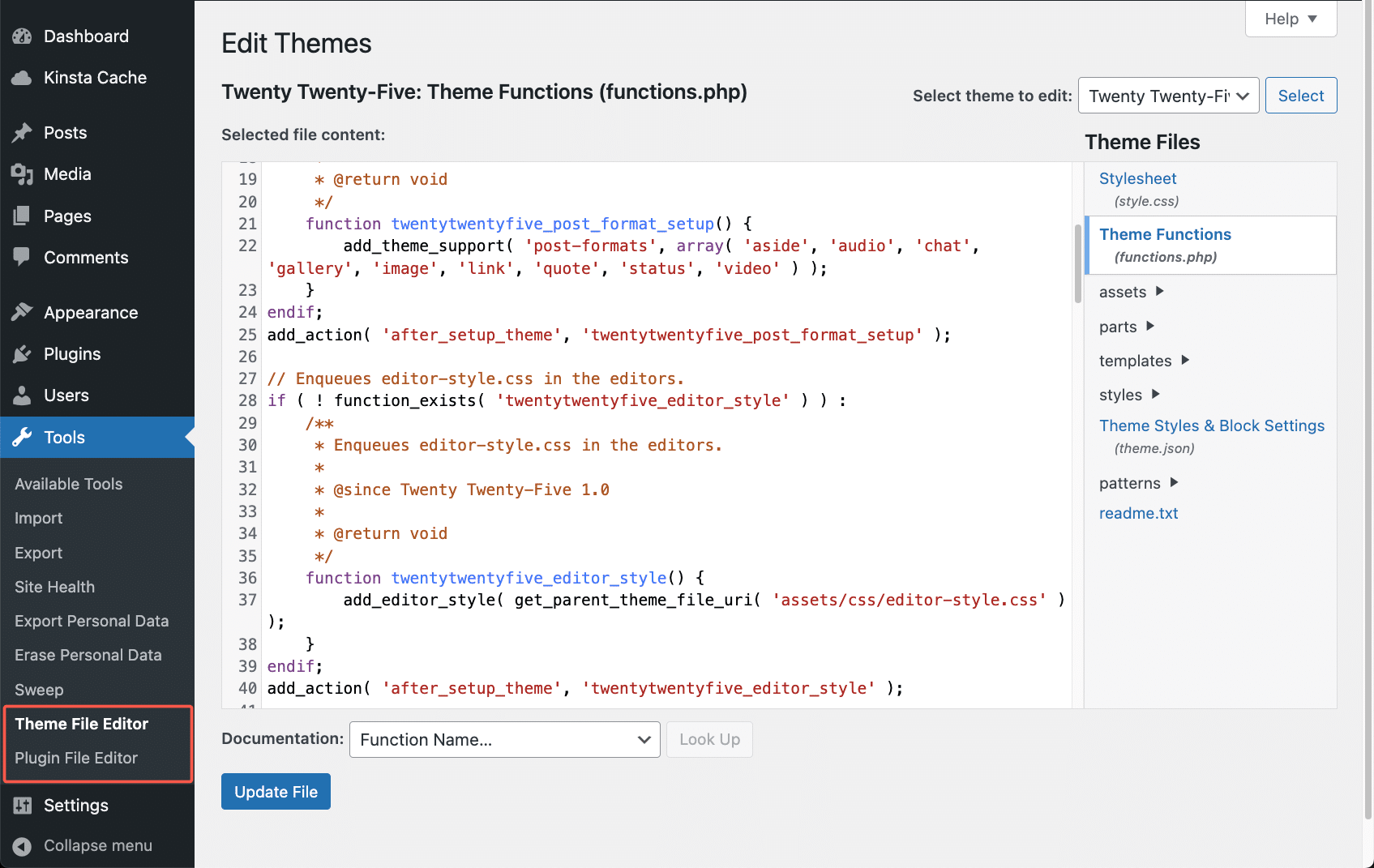This screenshot has width=1374, height=868.
Task: Open the Sweep submenu item
Action: (x=39, y=690)
